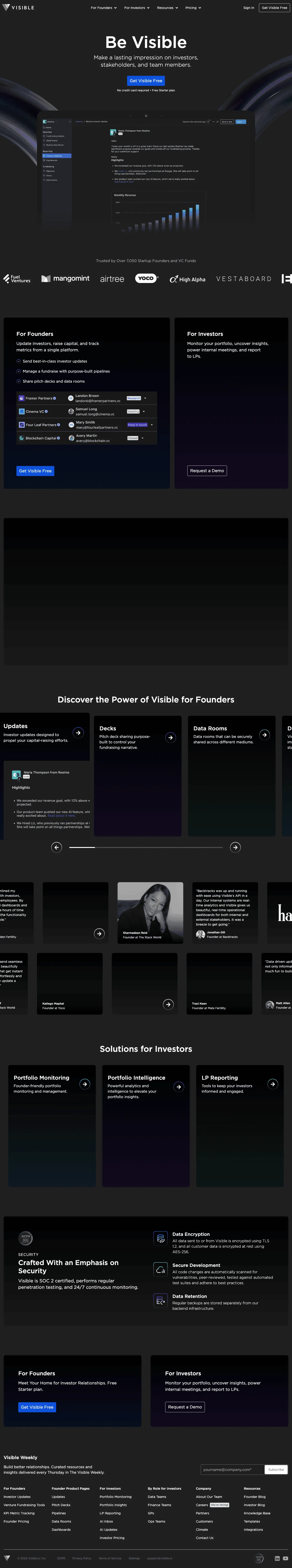Go to previous slide in founders carousel
Screen dimensions: 292x1568
57,847
